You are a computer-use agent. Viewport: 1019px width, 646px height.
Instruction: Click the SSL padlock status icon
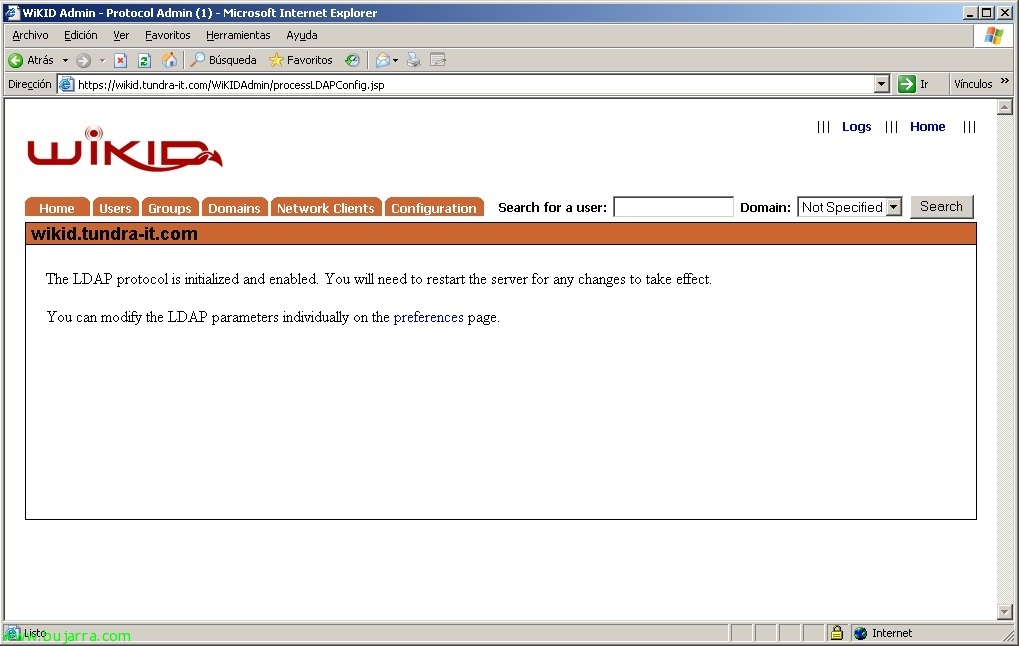[x=836, y=632]
